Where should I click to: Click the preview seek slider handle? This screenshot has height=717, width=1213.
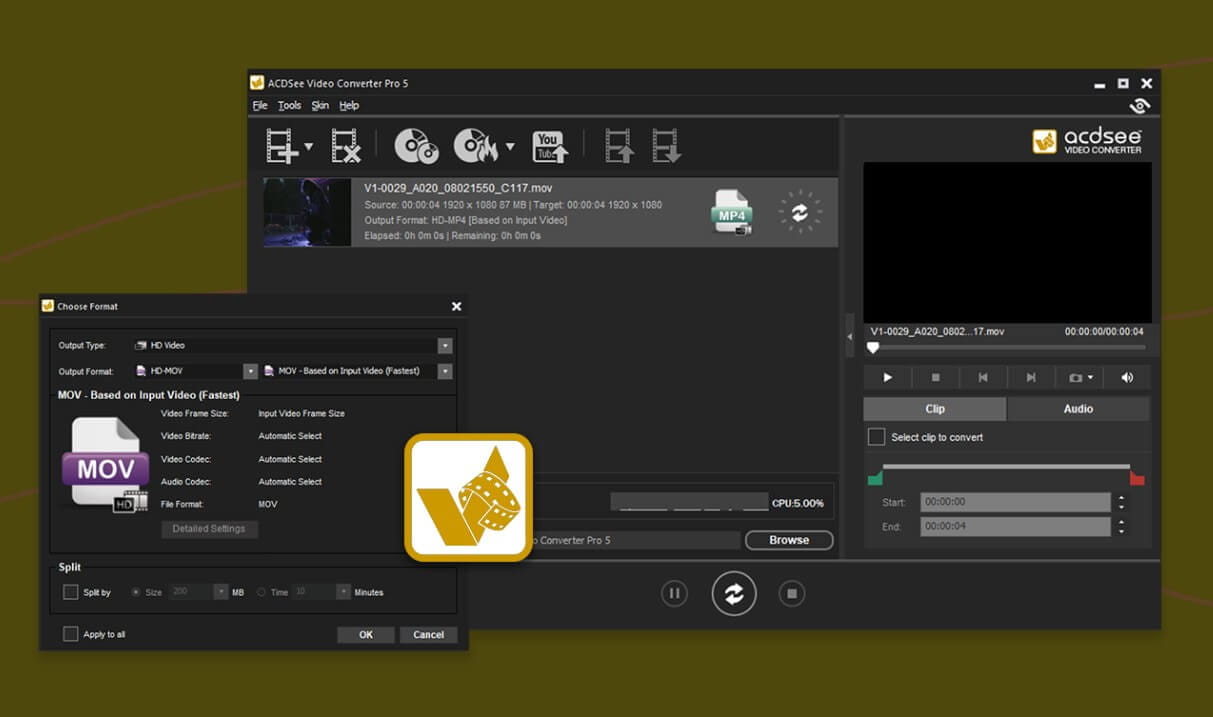873,348
